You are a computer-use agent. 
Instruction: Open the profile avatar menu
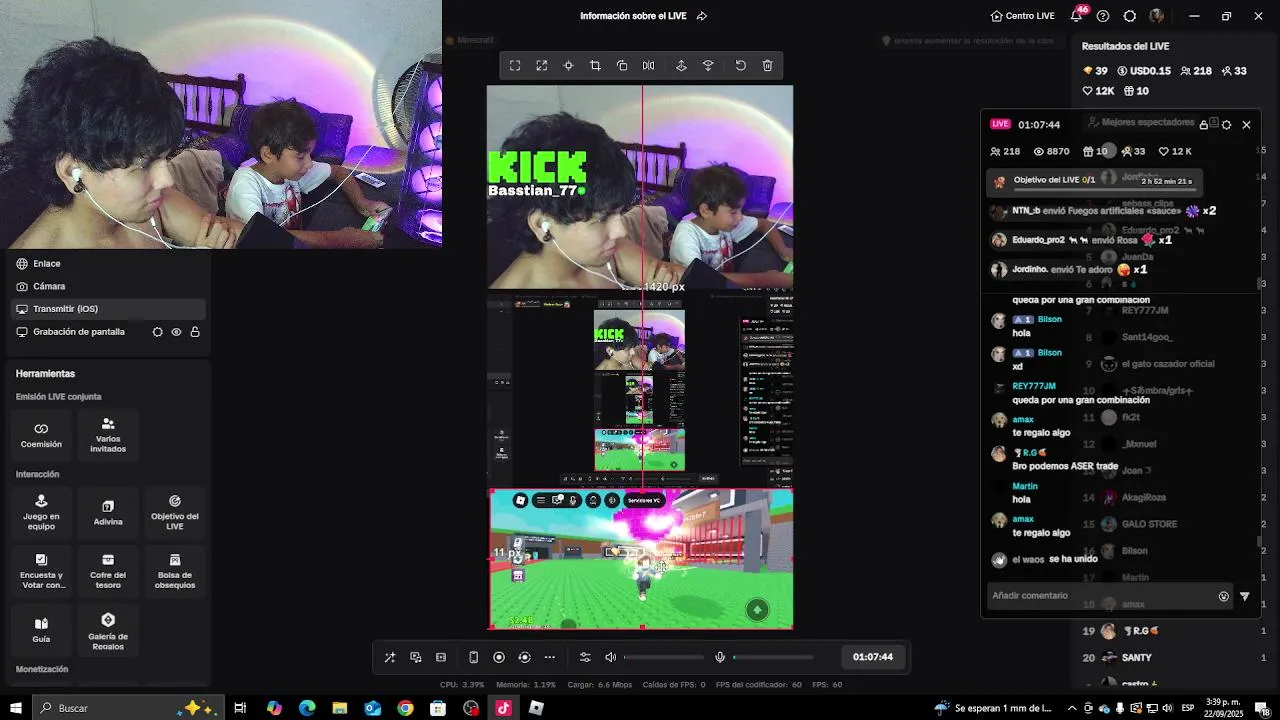[1157, 16]
